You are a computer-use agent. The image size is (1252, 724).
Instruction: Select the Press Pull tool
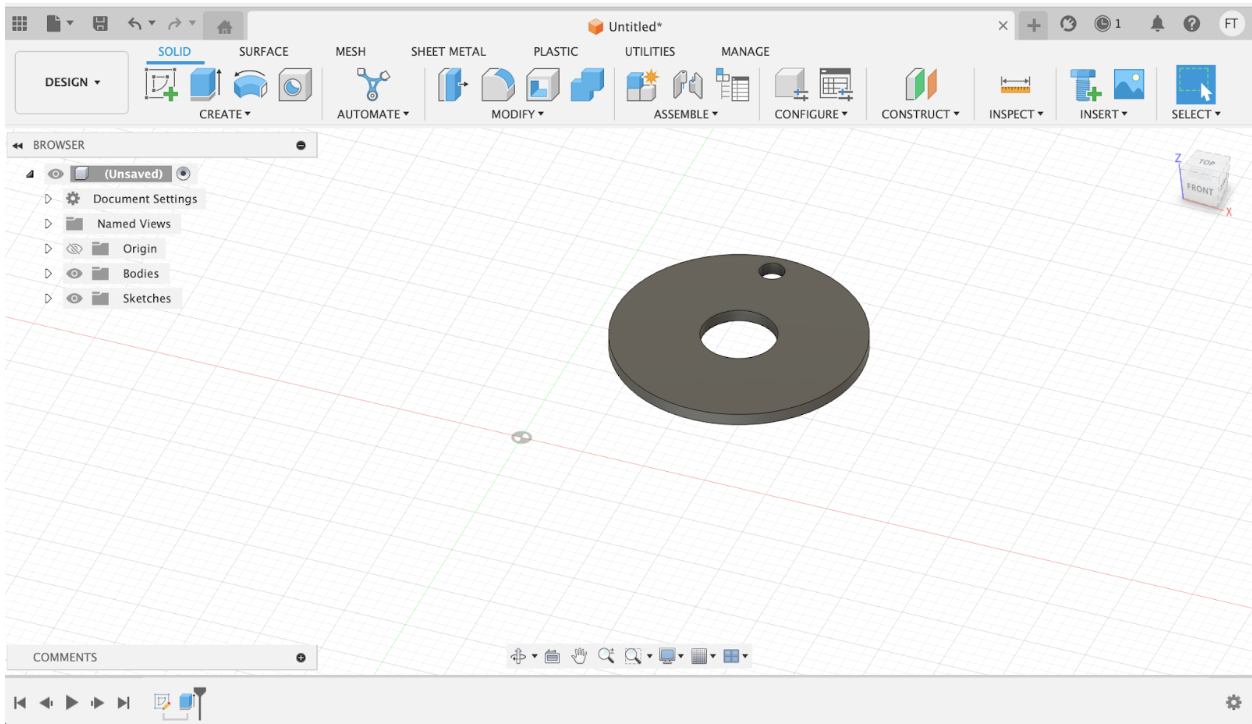click(453, 85)
